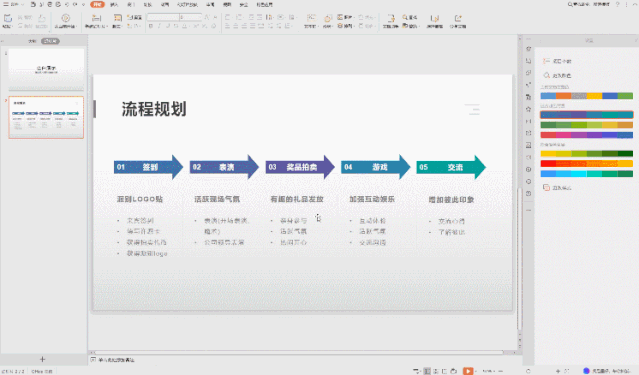The height and width of the screenshot is (375, 639).
Task: Start slideshow with orange play button in status bar
Action: [x=468, y=371]
